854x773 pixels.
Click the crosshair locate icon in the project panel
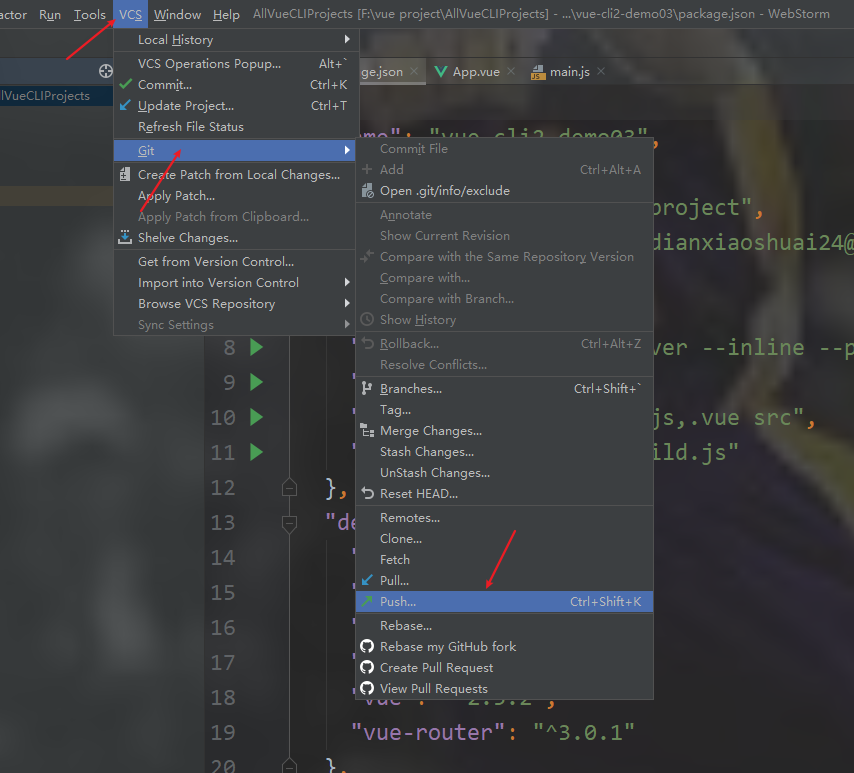click(106, 71)
